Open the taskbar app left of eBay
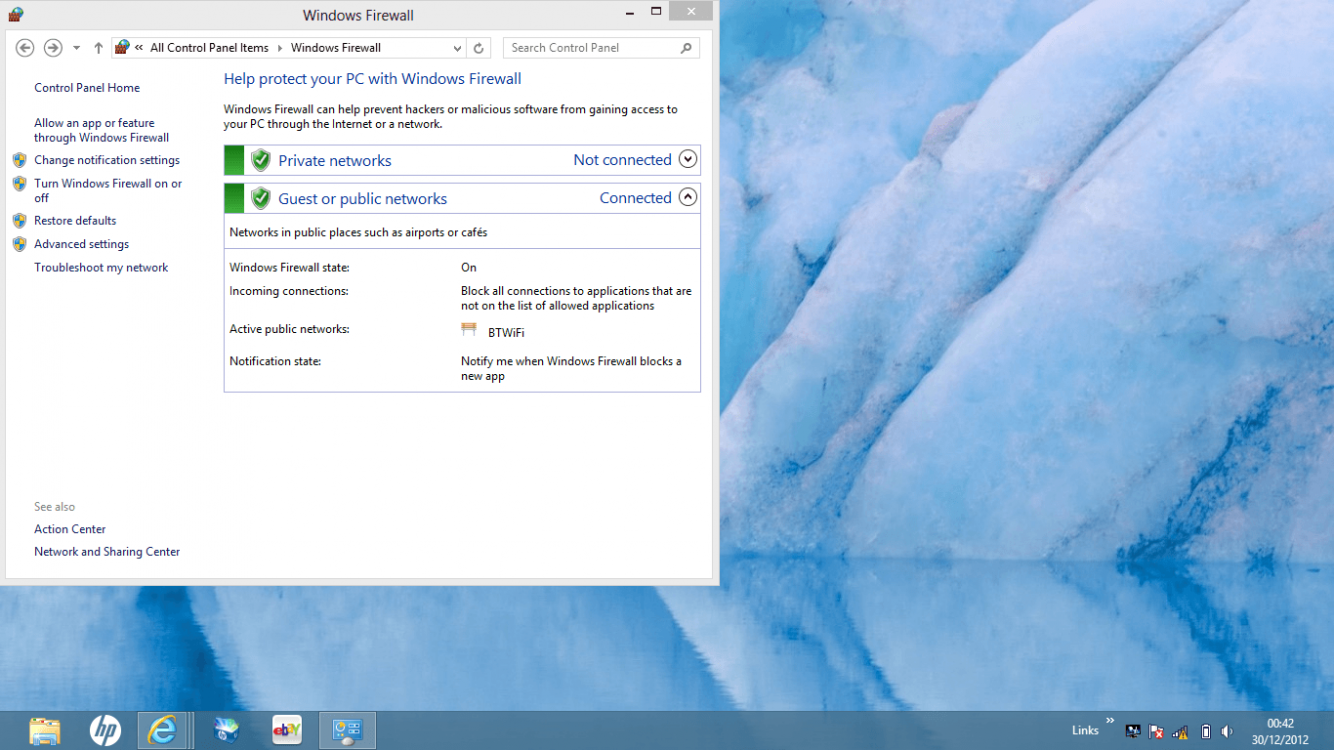The width and height of the screenshot is (1334, 750). click(x=227, y=731)
